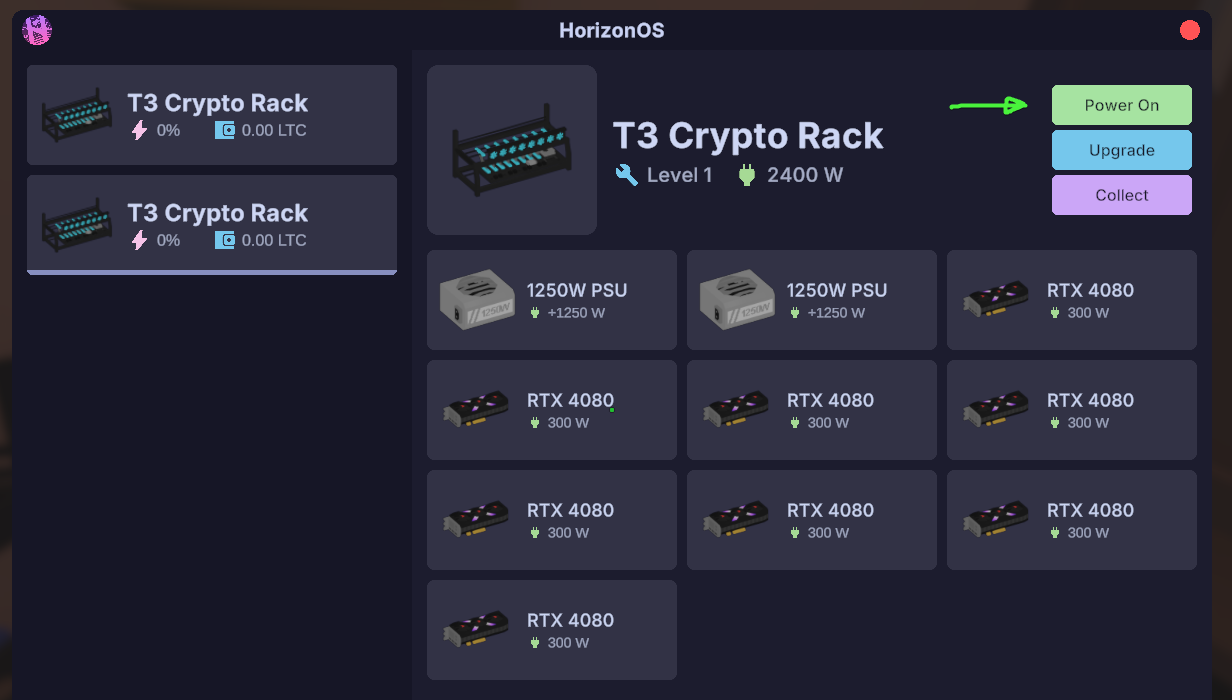
Task: Click the lightning bolt icon on the first rack entry
Action: coord(139,130)
